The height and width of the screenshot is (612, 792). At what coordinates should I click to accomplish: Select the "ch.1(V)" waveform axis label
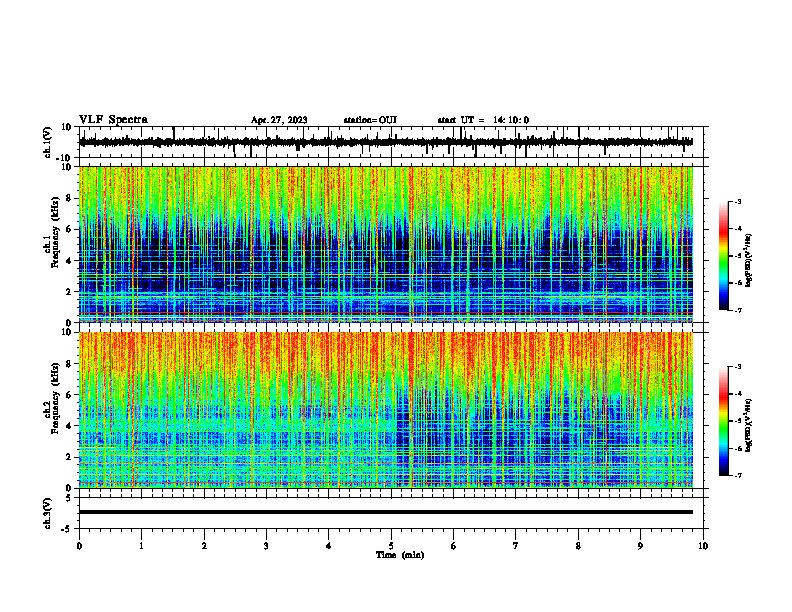point(48,142)
